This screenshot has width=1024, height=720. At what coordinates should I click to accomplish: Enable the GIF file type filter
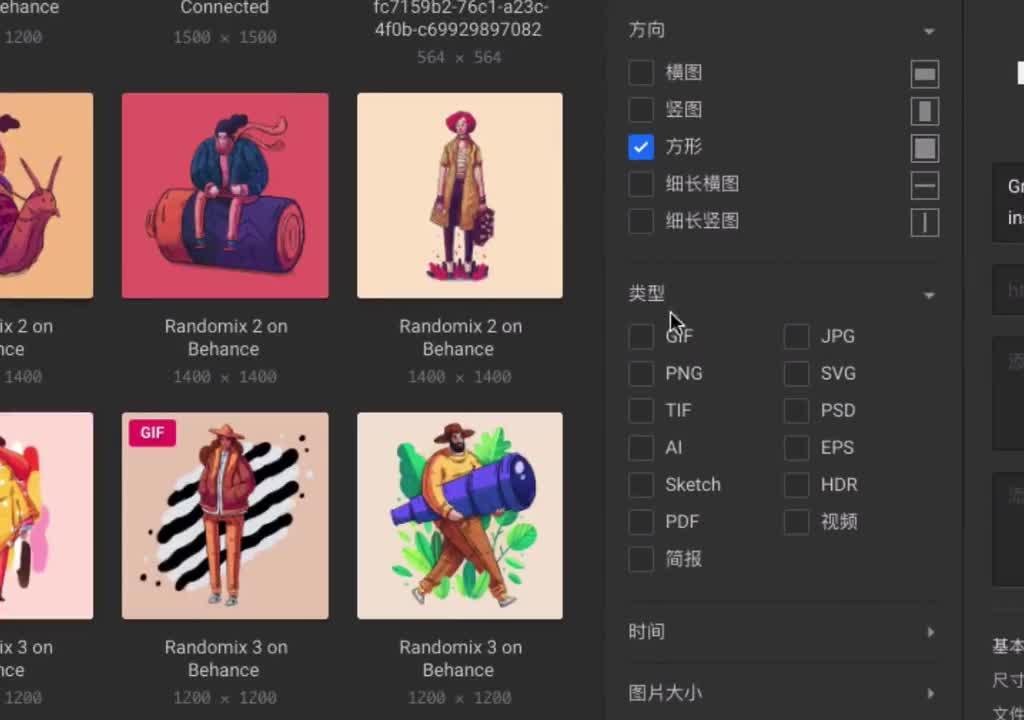point(640,336)
